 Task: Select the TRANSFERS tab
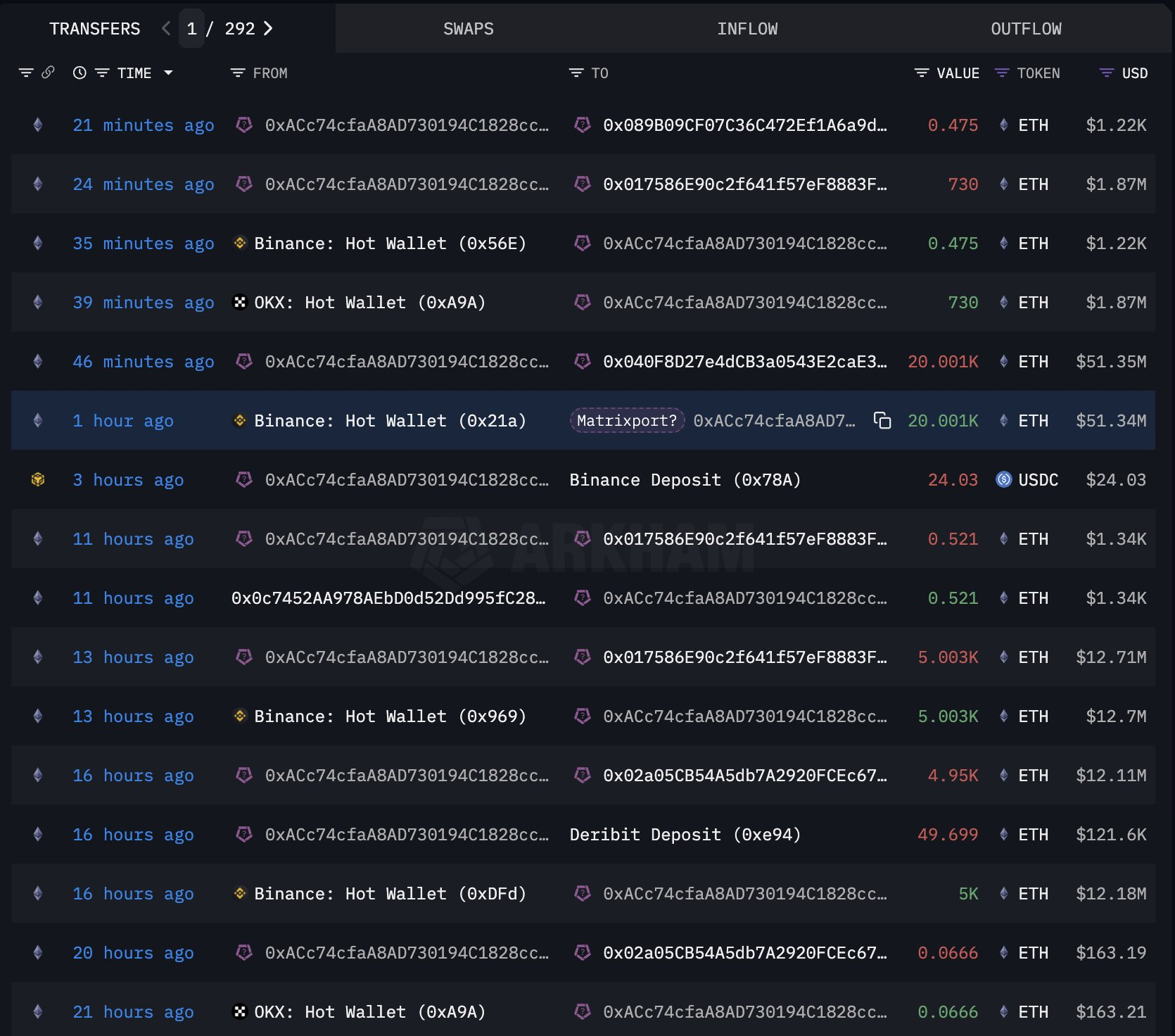coord(94,29)
